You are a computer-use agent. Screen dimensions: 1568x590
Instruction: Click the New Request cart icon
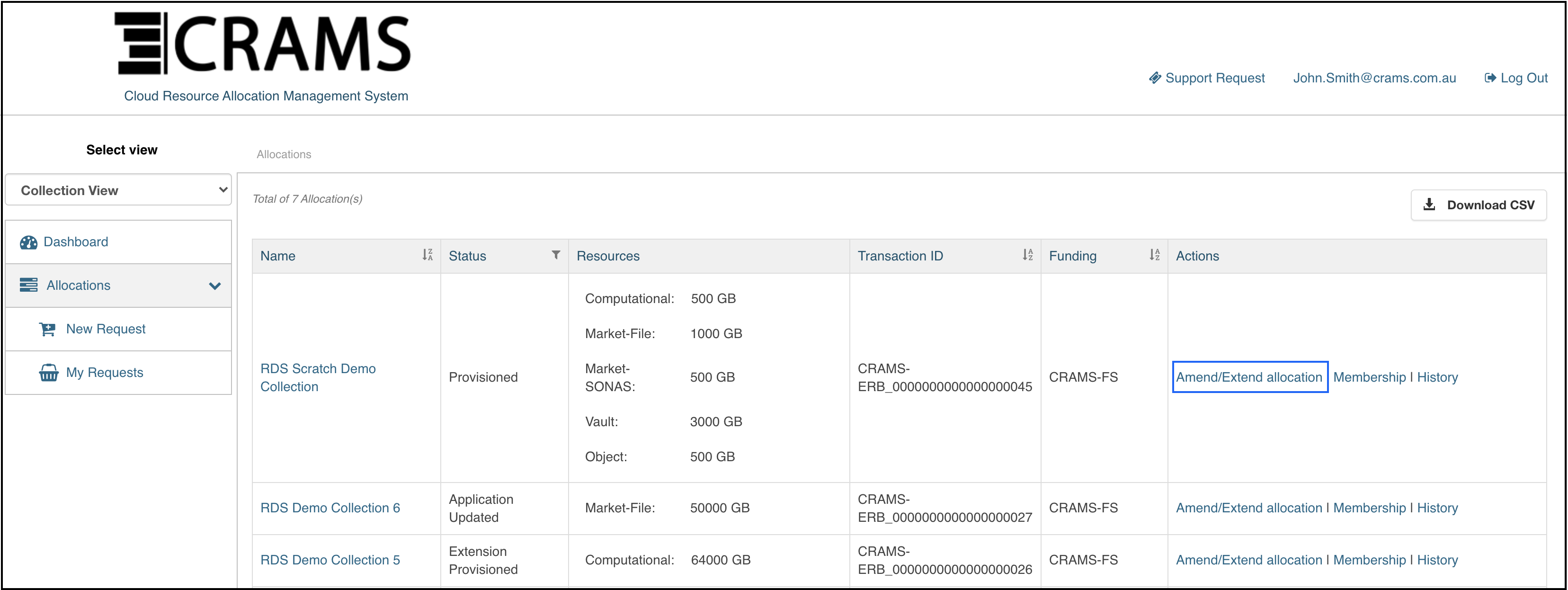[x=47, y=330]
